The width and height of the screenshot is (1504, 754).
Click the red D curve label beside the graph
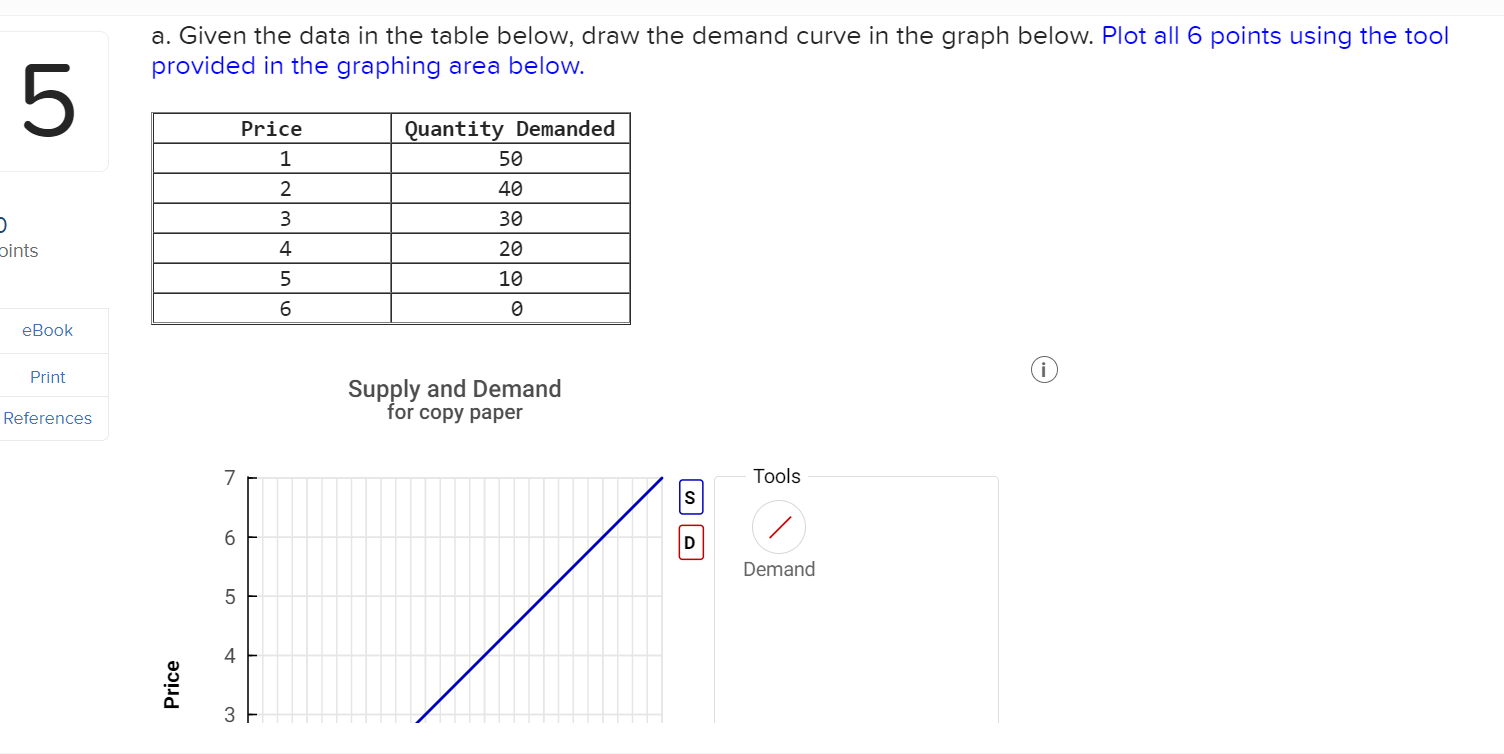pyautogui.click(x=690, y=542)
